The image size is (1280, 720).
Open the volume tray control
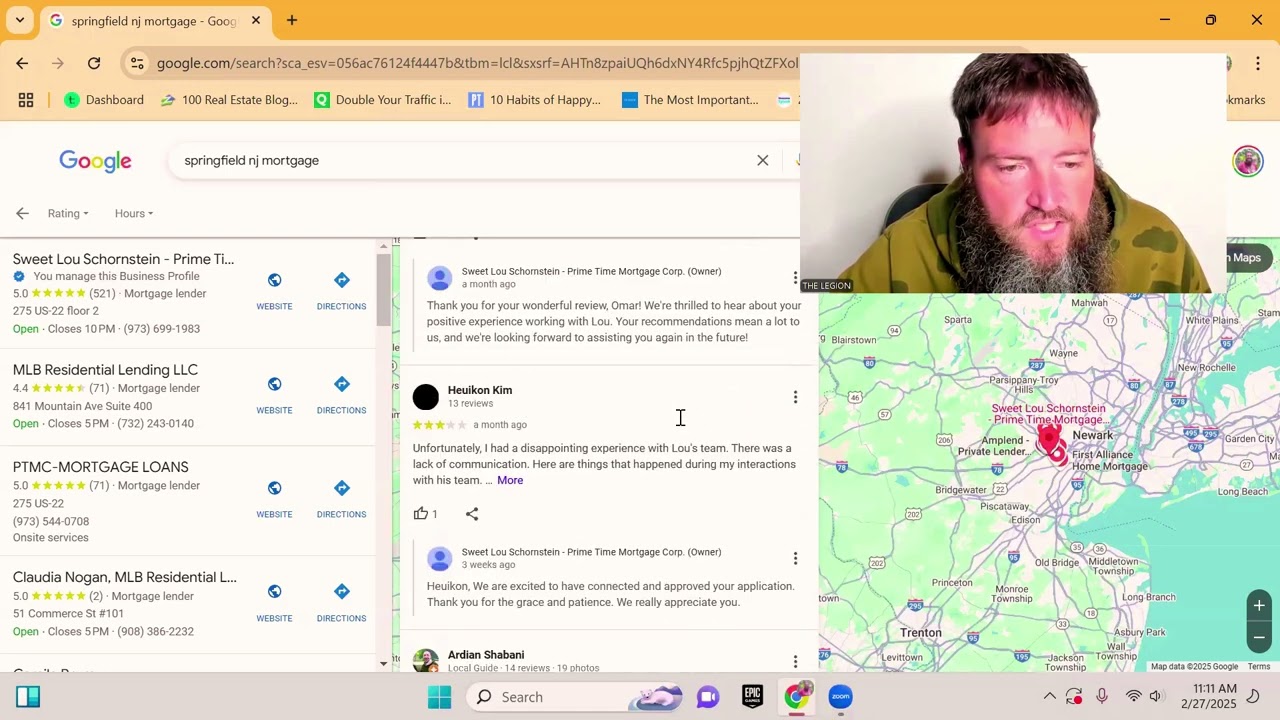pyautogui.click(x=1156, y=697)
